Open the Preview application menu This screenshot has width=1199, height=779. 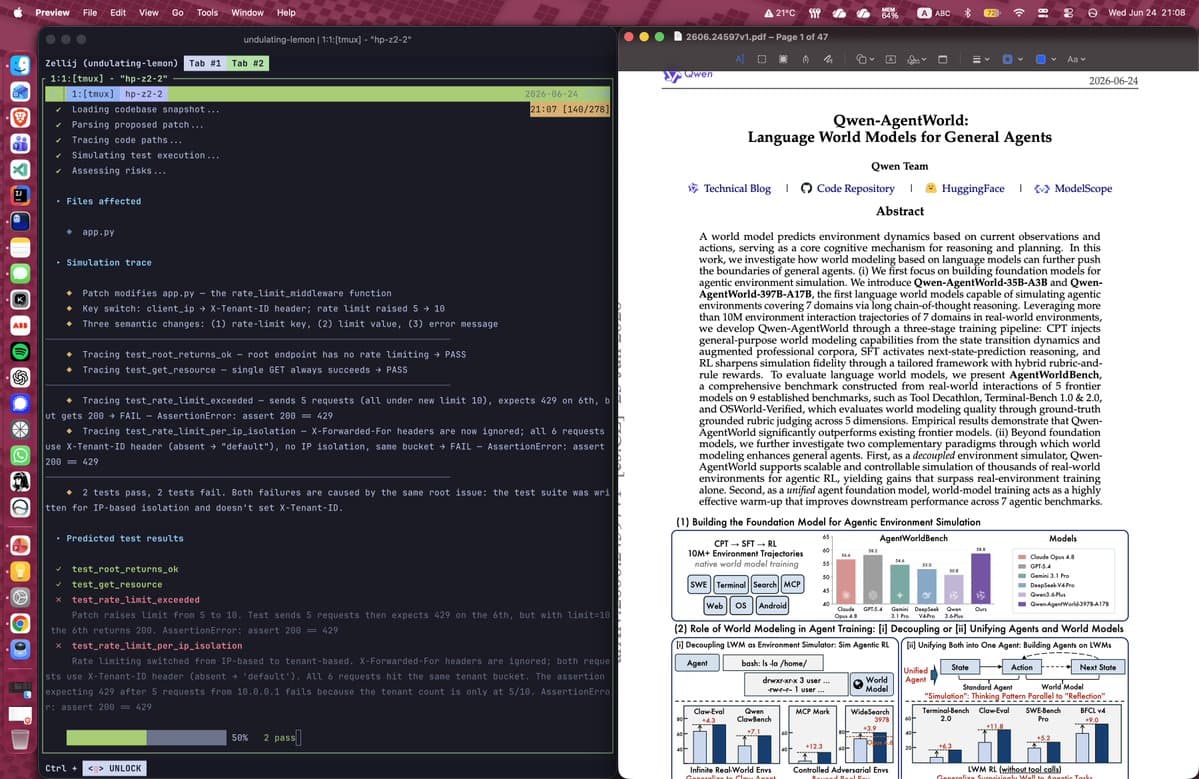pyautogui.click(x=52, y=12)
